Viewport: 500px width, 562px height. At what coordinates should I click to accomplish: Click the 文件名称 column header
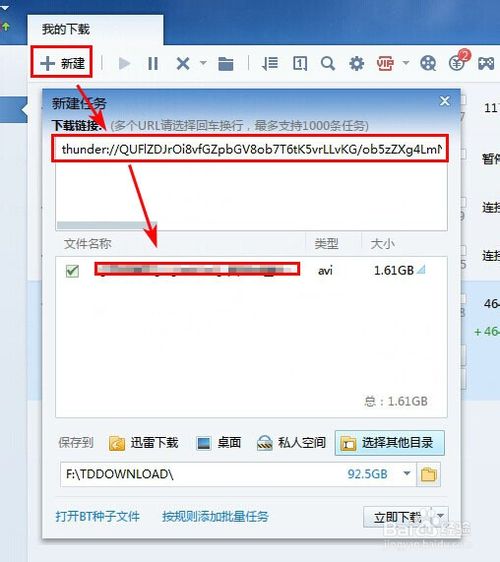coord(88,244)
